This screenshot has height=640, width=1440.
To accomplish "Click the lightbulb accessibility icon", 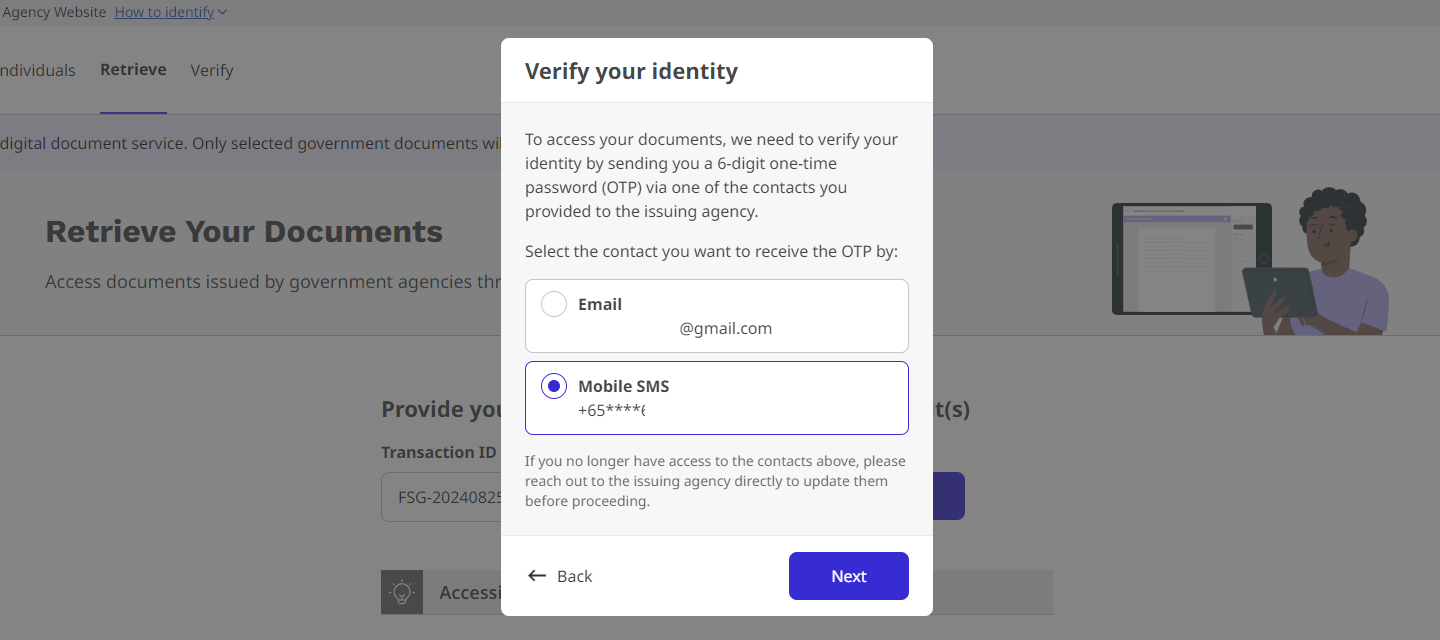I will point(402,592).
